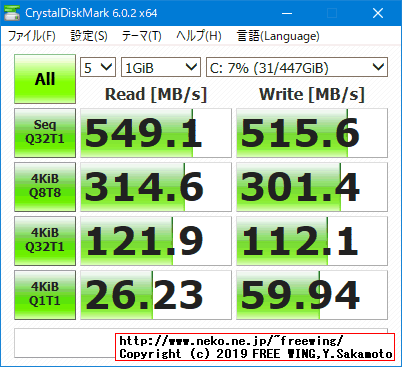Start the Seq Q32T1 test

[45, 133]
